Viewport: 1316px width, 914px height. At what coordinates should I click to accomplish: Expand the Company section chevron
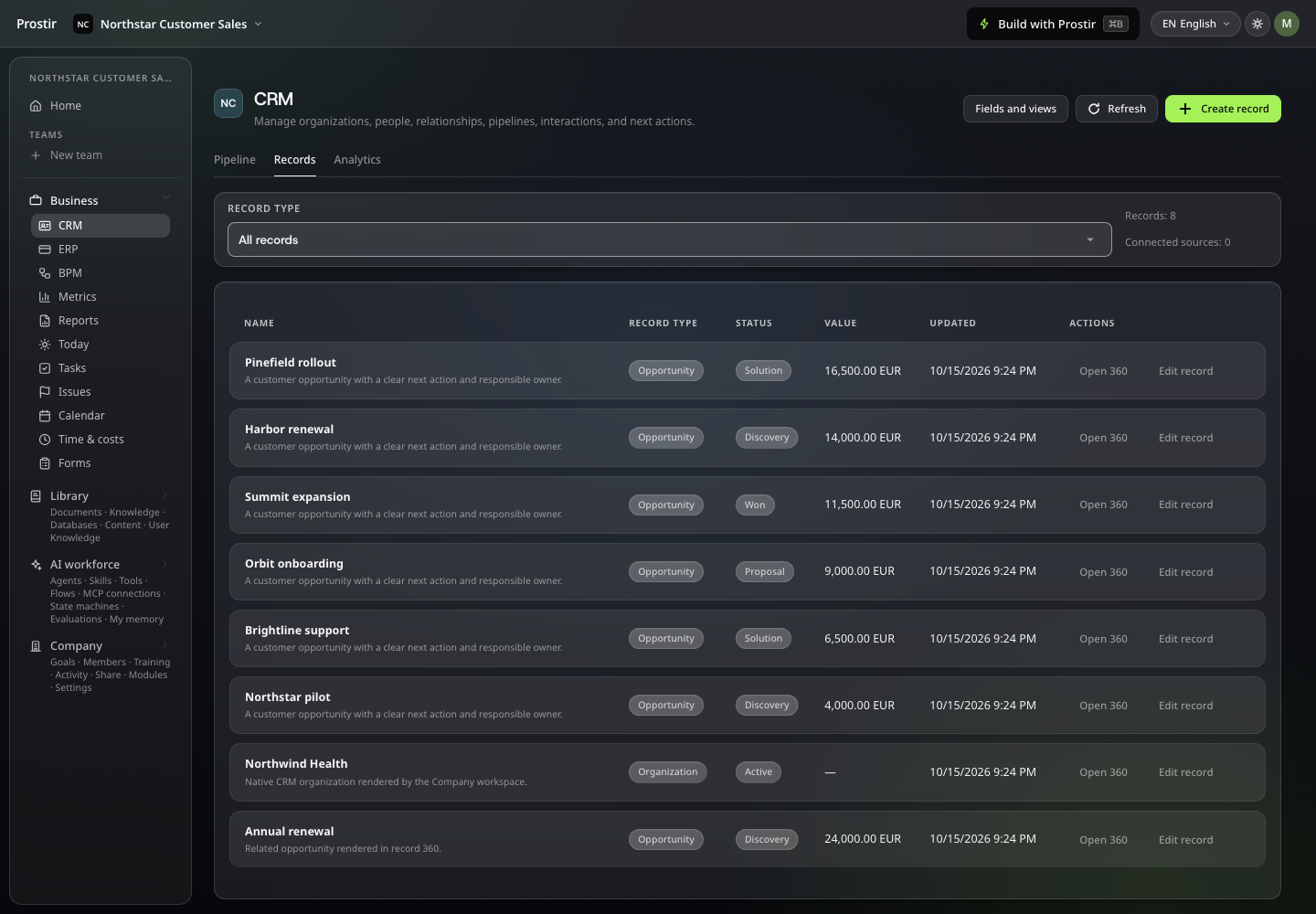164,645
